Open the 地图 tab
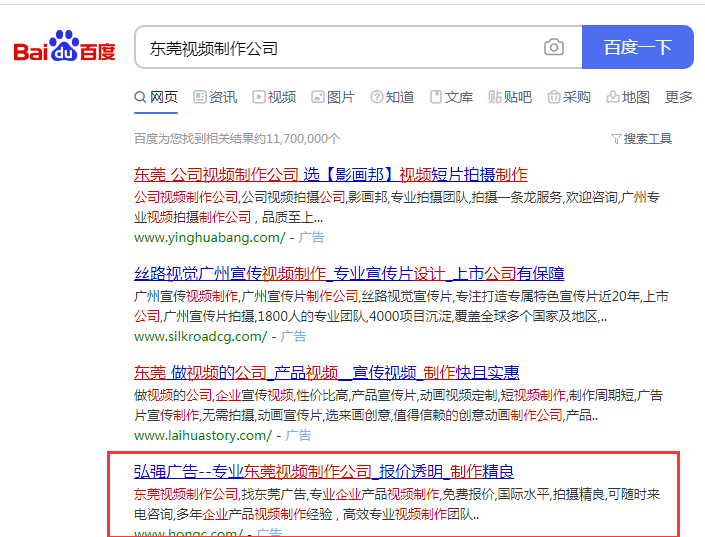The height and width of the screenshot is (537, 705). [x=628, y=97]
